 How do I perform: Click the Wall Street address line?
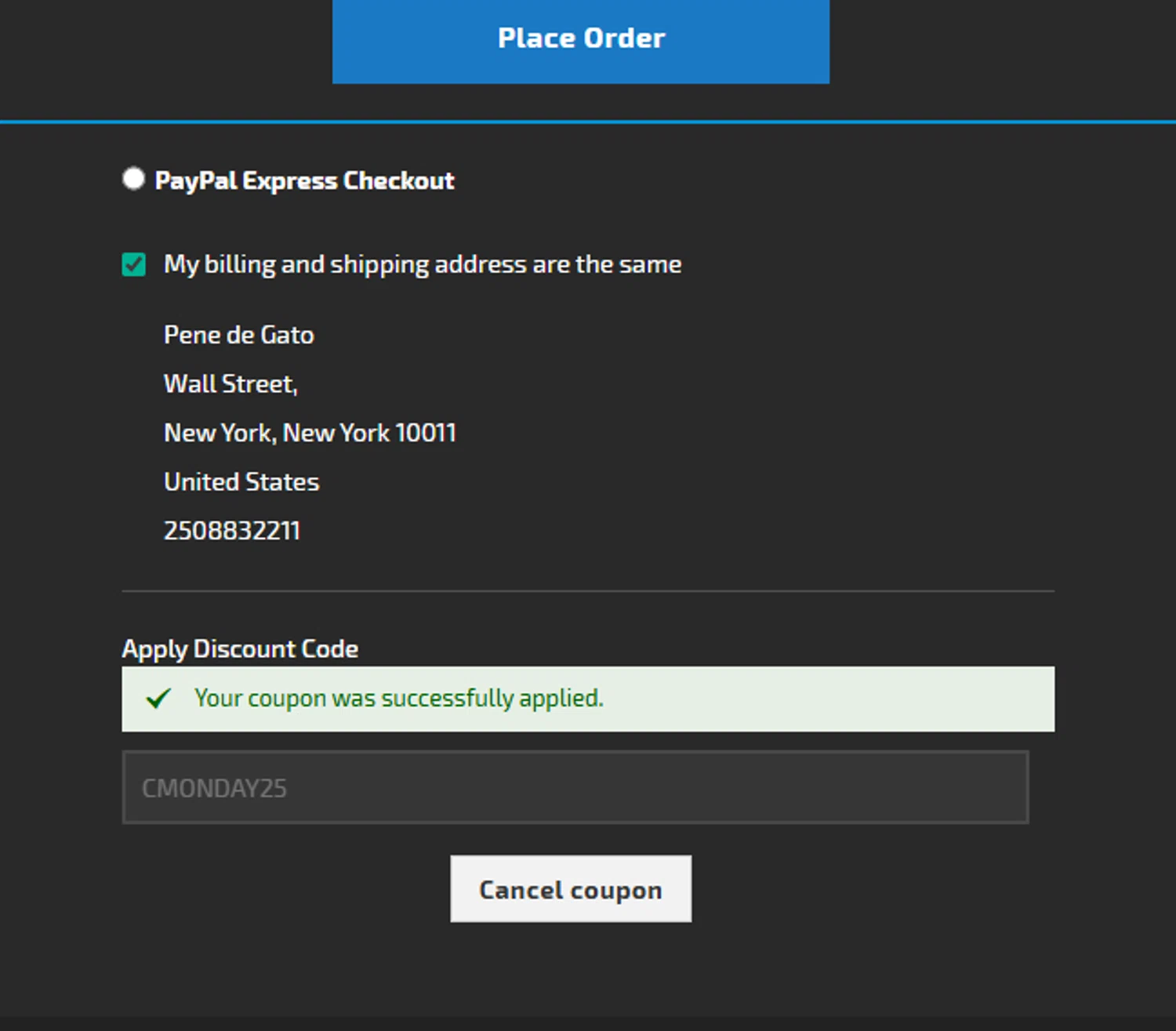point(230,384)
